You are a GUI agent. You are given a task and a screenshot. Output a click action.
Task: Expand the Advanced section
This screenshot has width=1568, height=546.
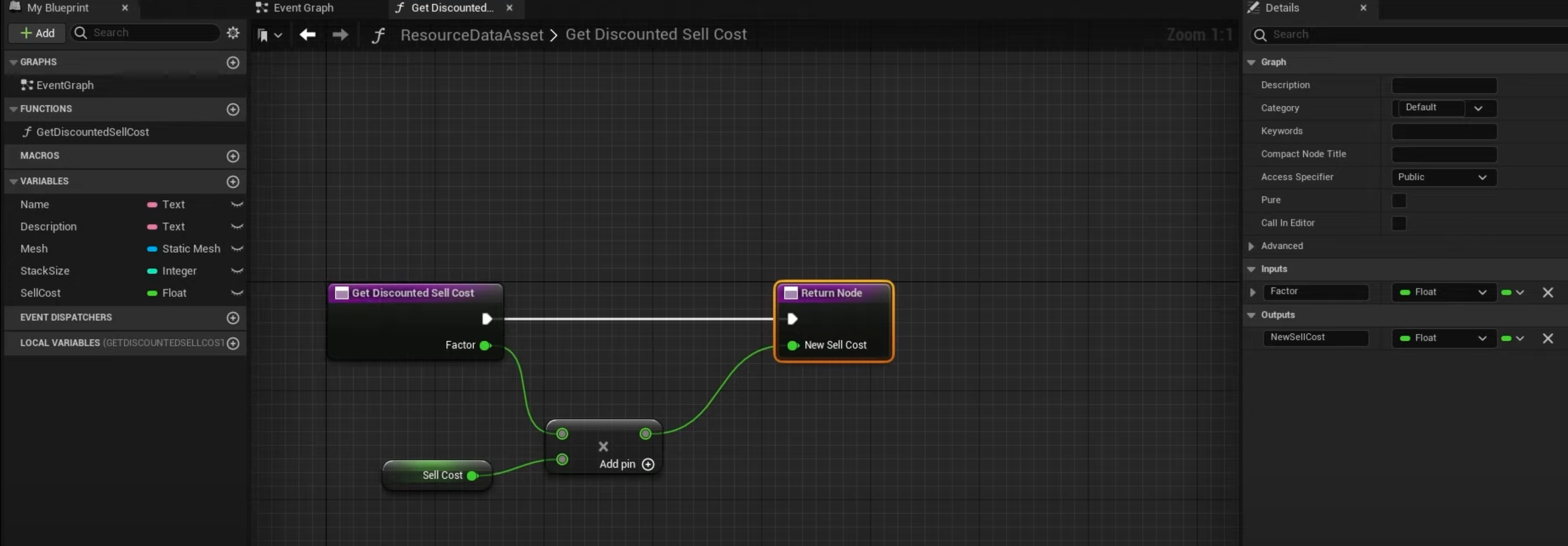click(1251, 246)
